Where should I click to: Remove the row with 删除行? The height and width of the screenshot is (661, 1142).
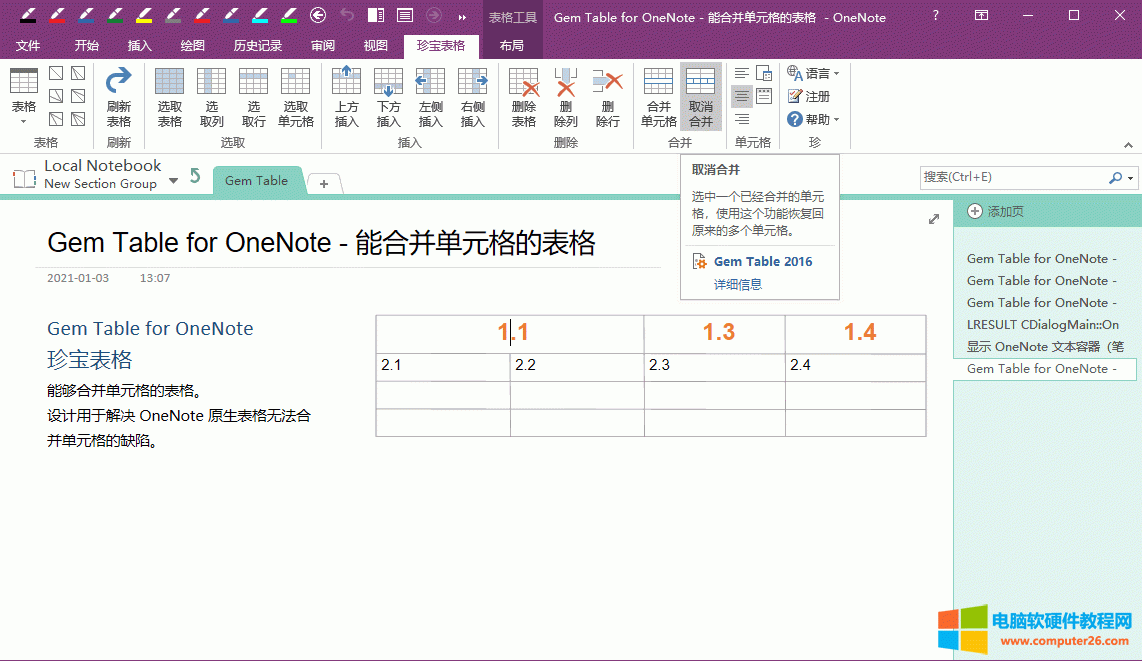(x=607, y=97)
